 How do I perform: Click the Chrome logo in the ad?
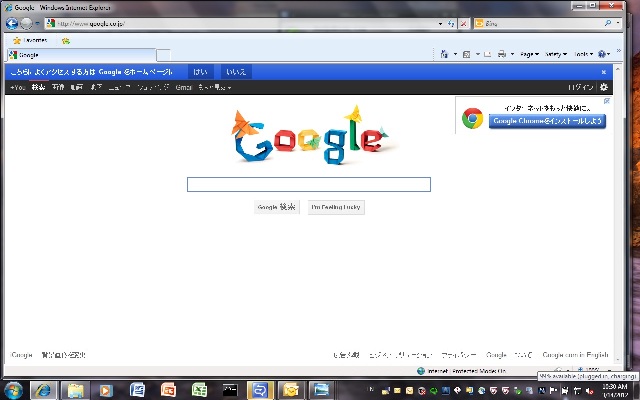(472, 118)
